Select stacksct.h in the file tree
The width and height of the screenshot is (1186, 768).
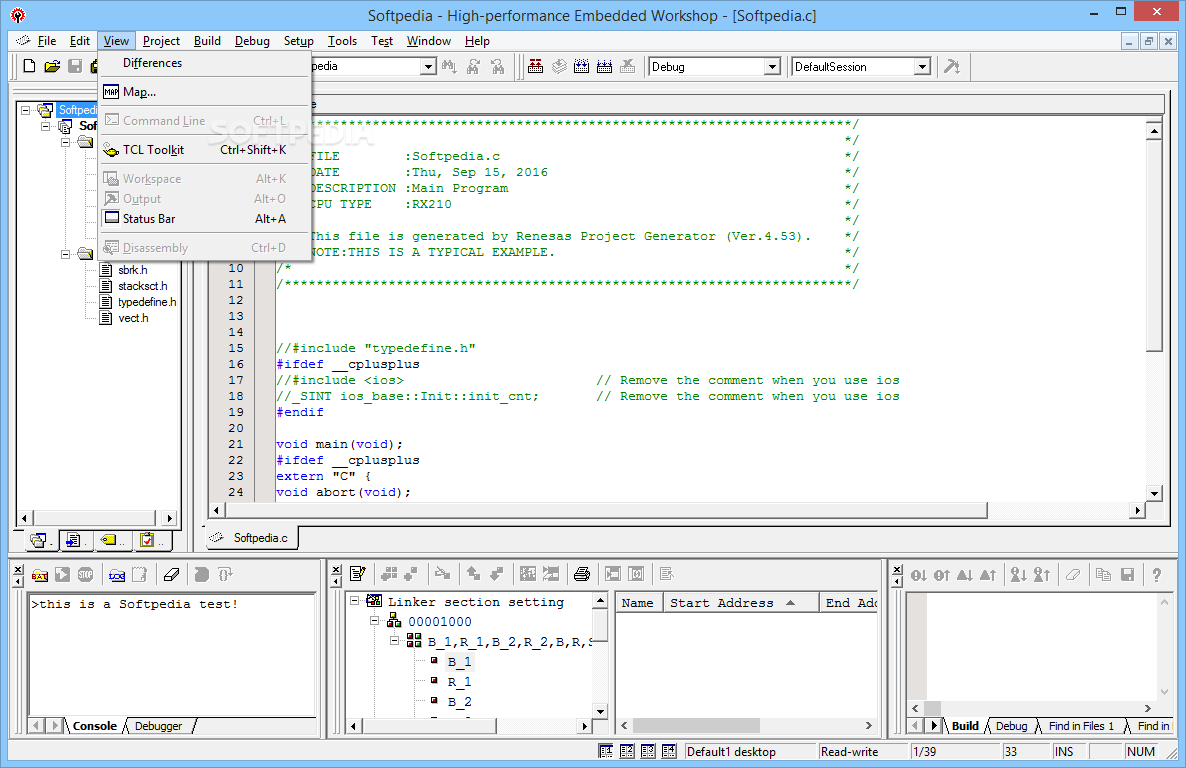tap(142, 286)
